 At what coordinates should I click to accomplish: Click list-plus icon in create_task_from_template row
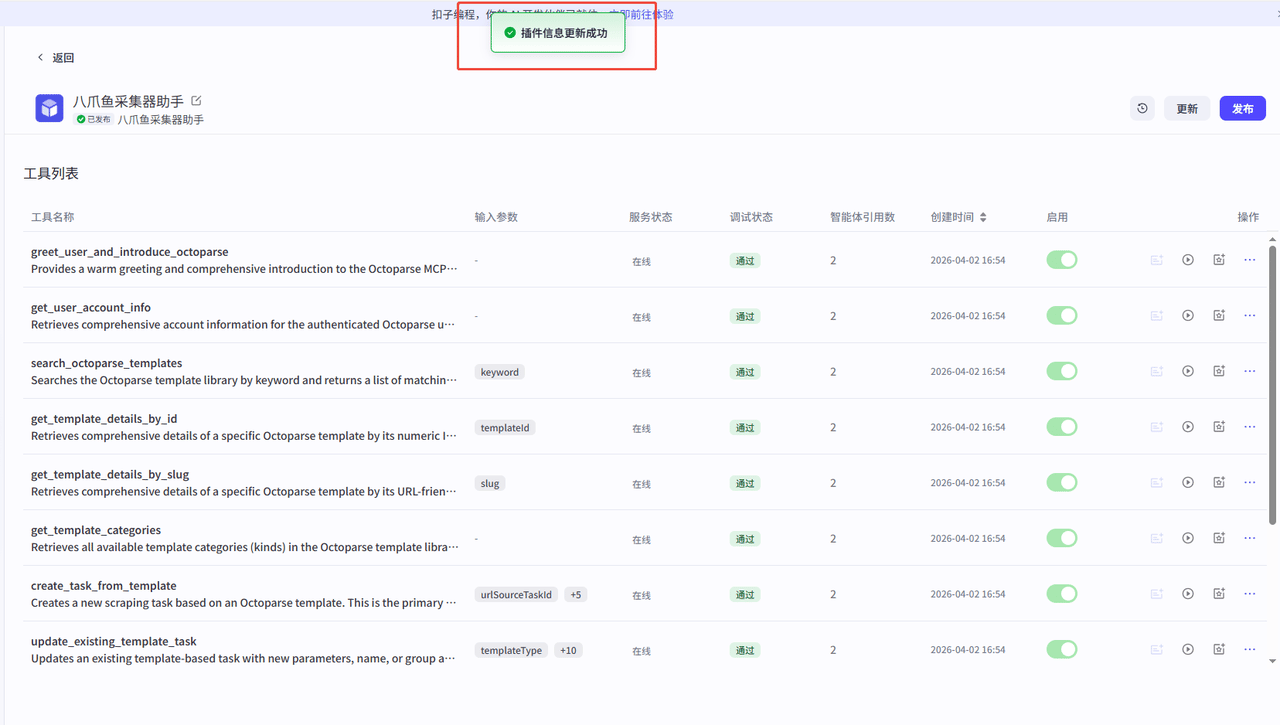click(x=1157, y=594)
